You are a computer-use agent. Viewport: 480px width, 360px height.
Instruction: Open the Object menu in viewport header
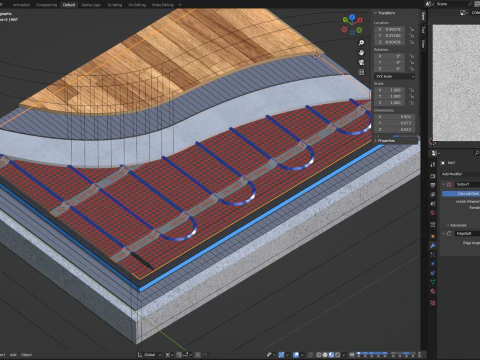[x=26, y=355]
